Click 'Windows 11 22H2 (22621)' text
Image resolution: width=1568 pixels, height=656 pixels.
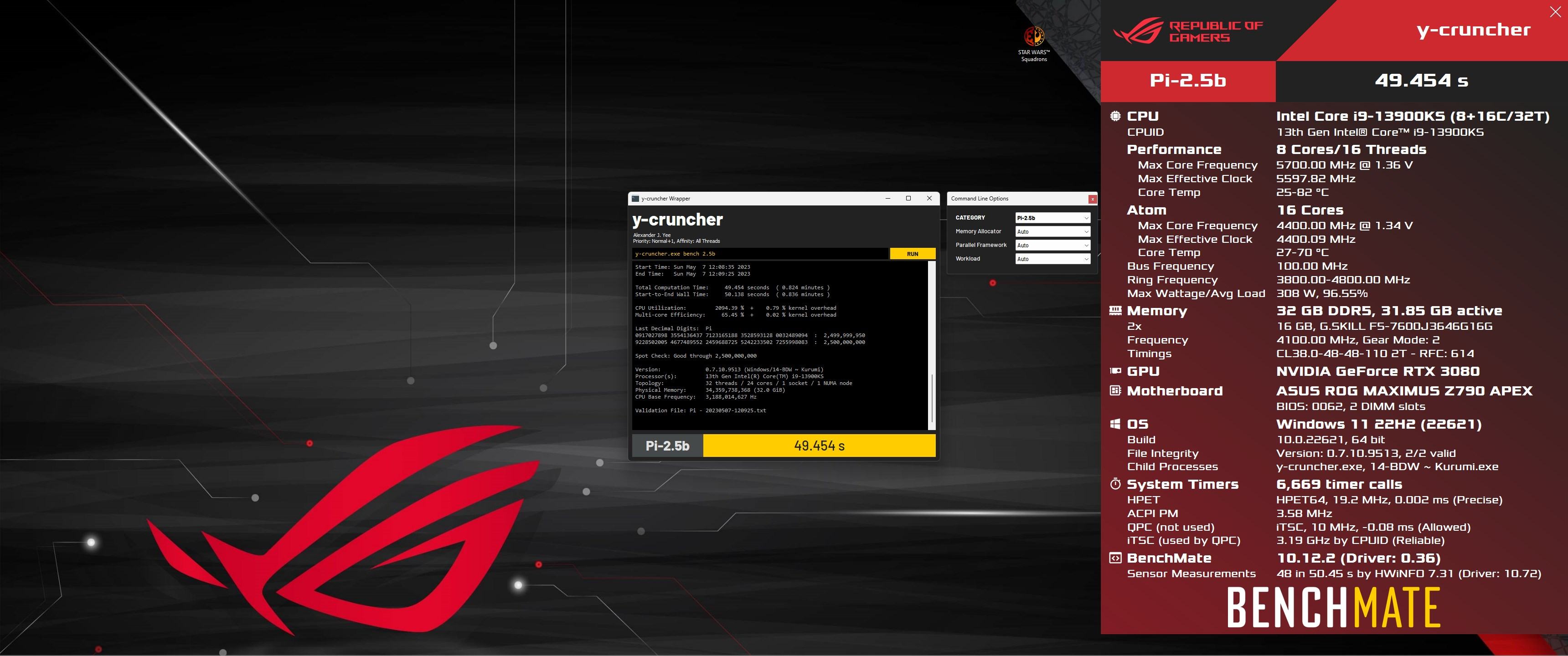pos(1379,424)
